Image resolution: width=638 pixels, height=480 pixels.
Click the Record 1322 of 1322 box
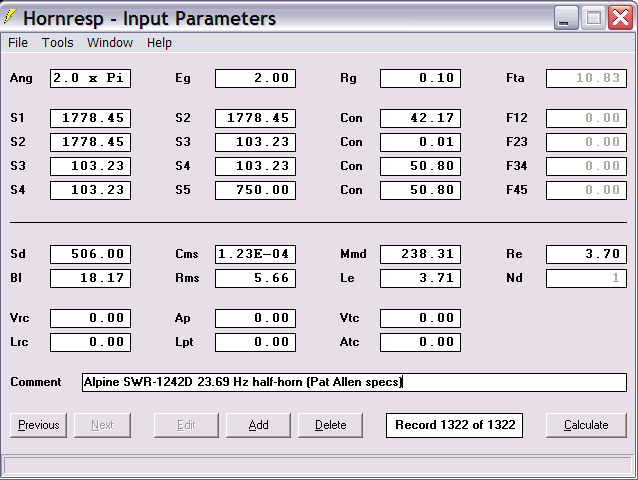454,425
